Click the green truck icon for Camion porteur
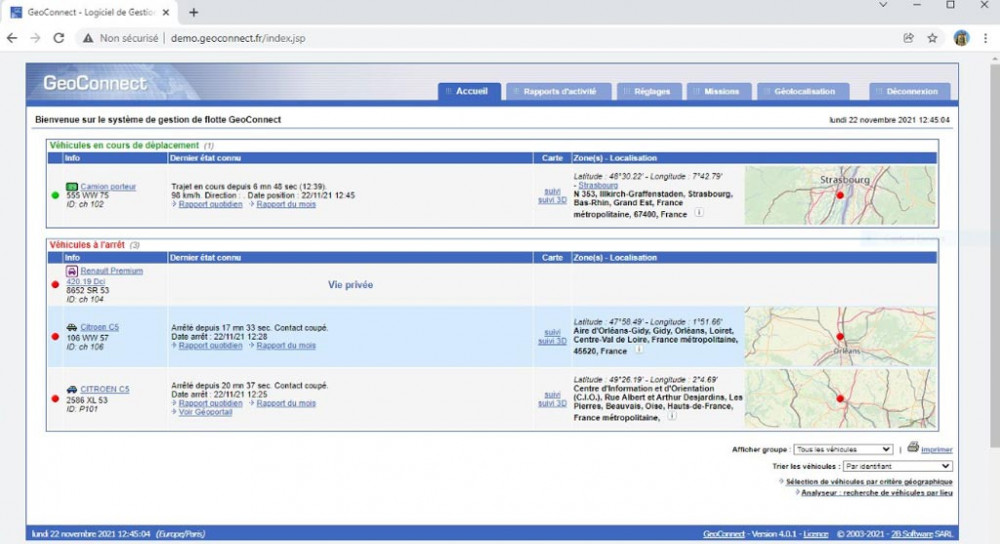The height and width of the screenshot is (544, 1000). click(x=71, y=187)
